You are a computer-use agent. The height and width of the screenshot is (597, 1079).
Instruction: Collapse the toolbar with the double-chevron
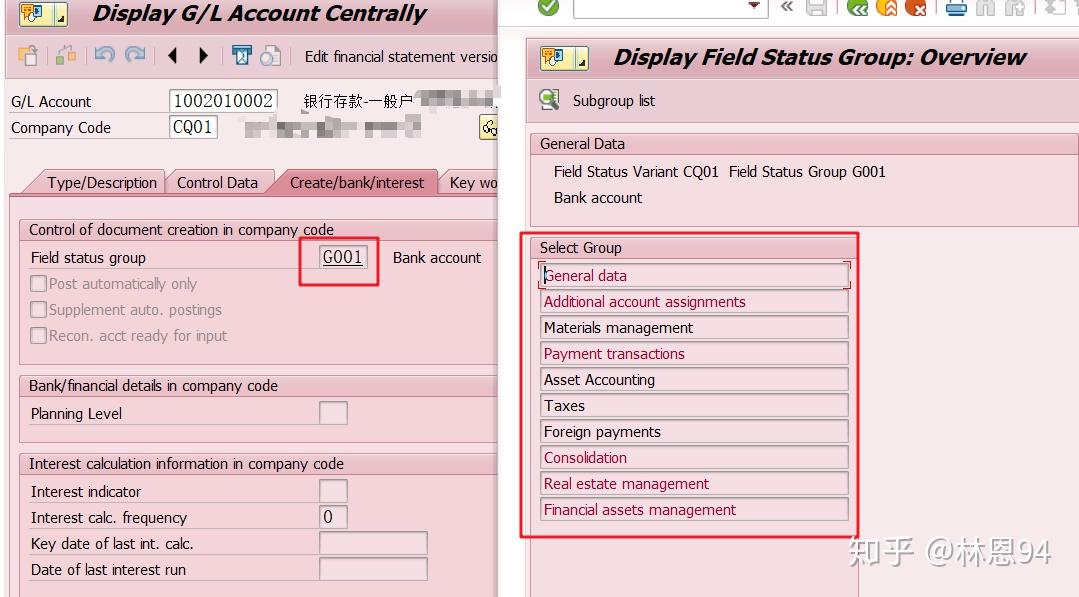point(787,8)
